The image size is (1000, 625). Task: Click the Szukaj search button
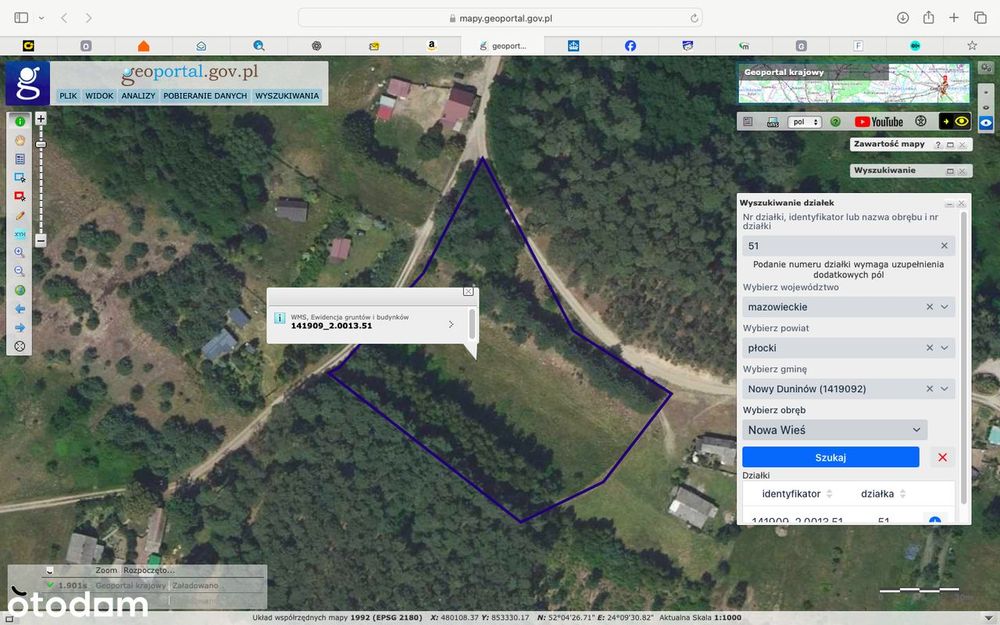830,457
